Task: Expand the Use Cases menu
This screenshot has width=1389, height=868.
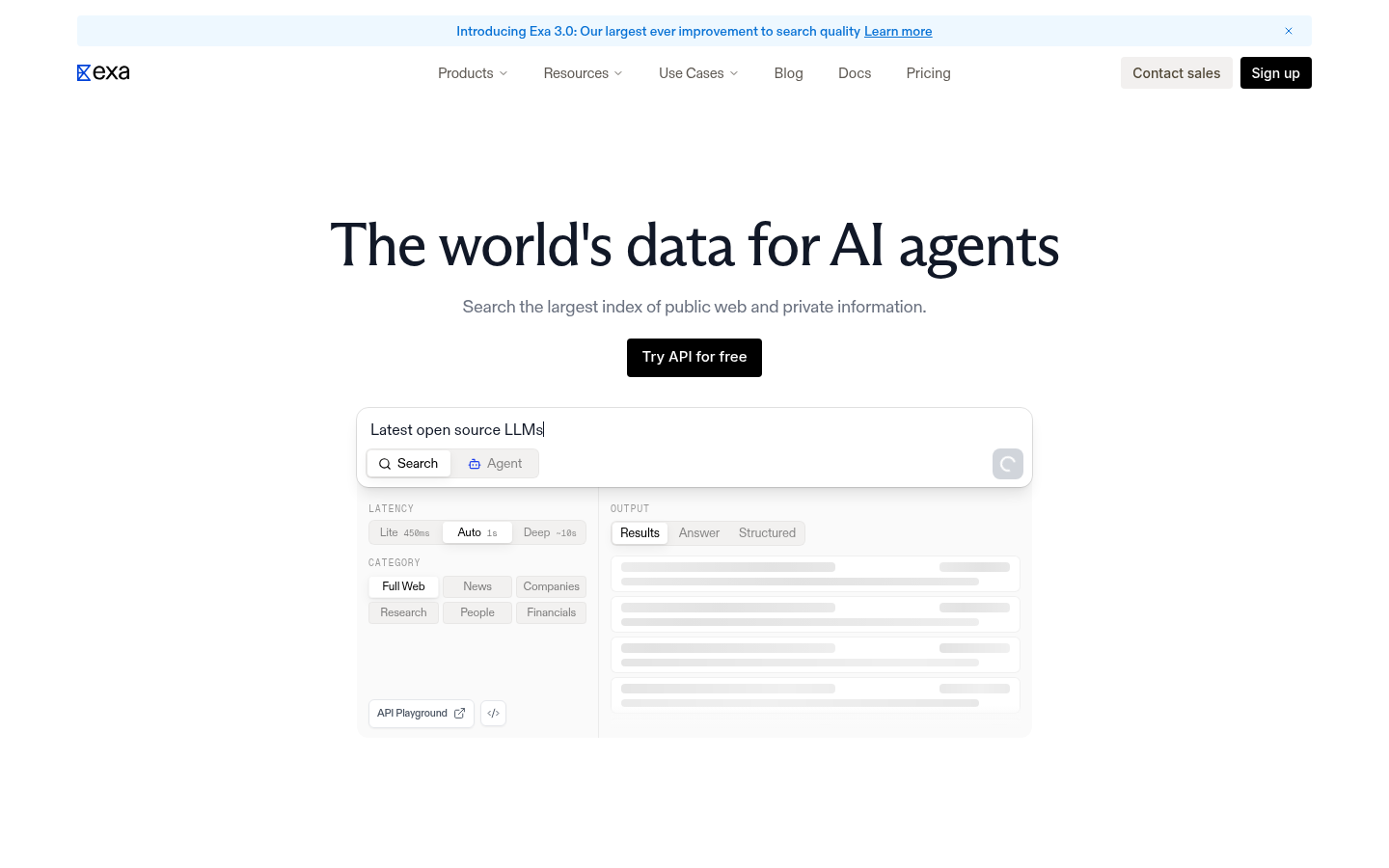Action: coord(698,73)
